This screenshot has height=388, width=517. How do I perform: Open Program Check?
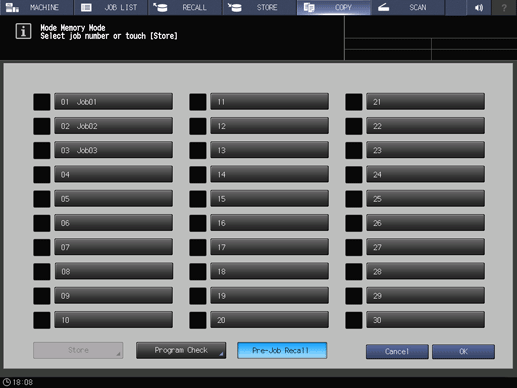[x=181, y=350]
